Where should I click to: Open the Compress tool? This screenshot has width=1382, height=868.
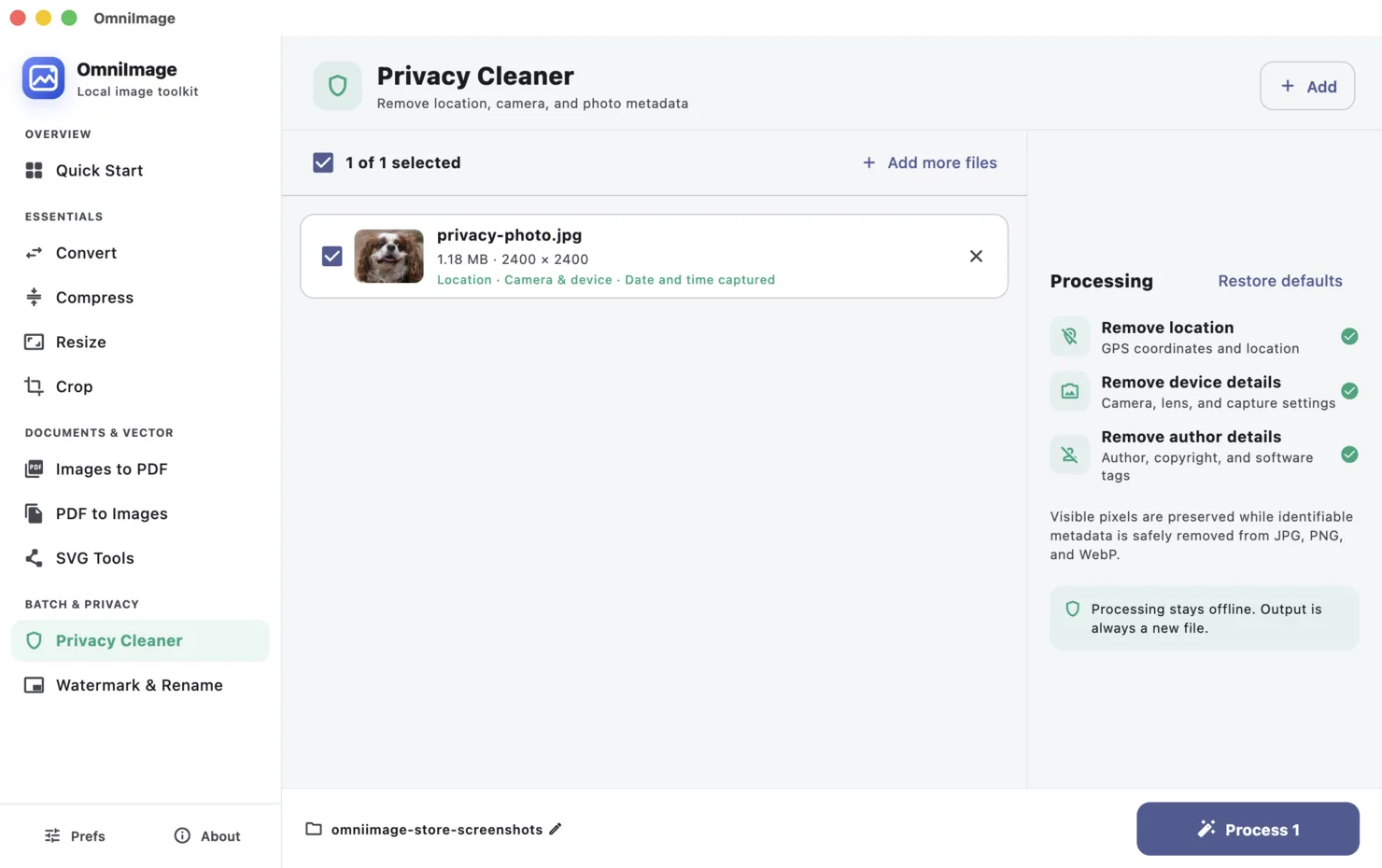[140, 297]
